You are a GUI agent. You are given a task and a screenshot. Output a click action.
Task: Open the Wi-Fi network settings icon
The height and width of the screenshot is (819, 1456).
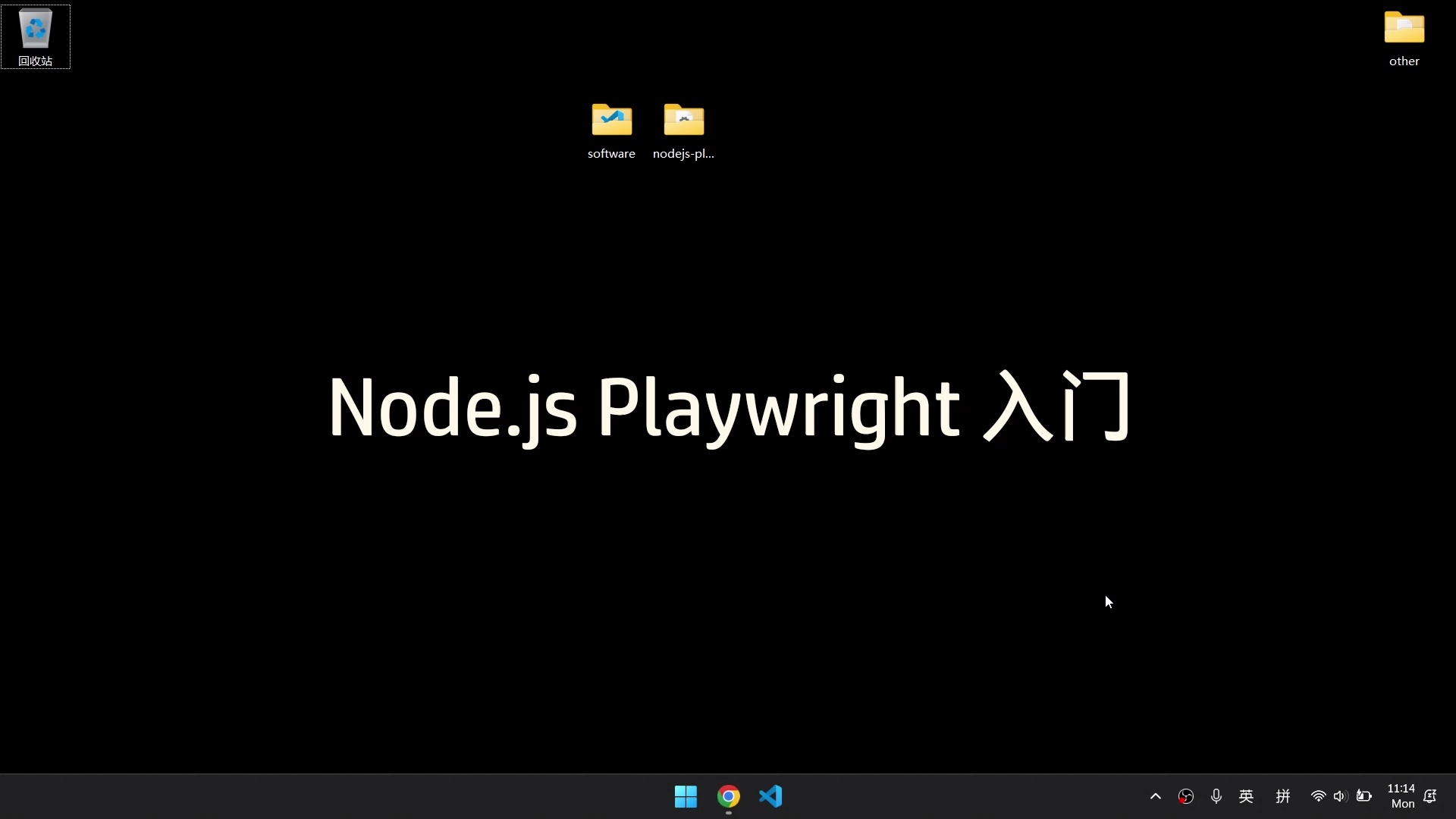point(1318,797)
